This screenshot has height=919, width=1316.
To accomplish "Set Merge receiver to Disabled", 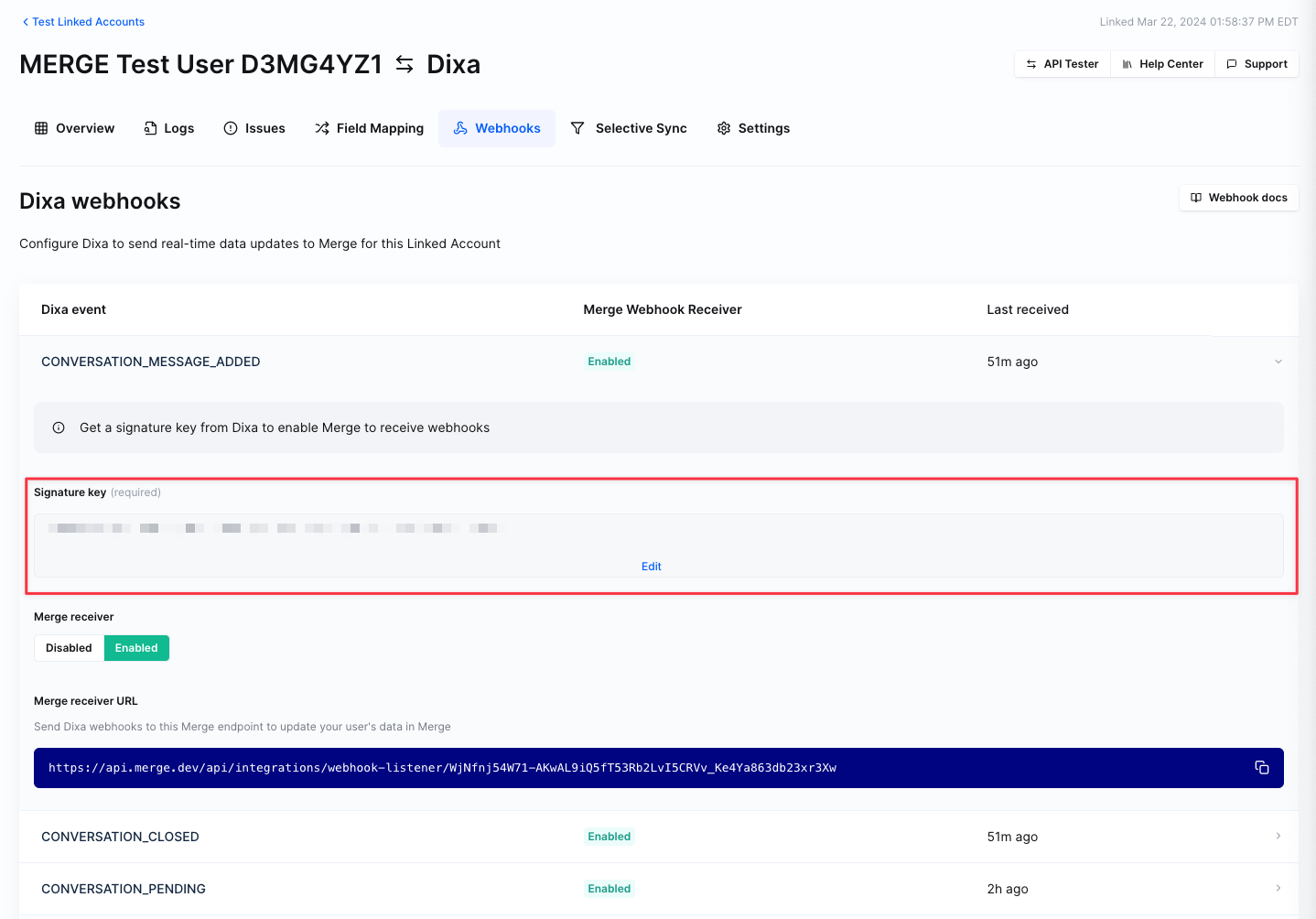I will [69, 648].
